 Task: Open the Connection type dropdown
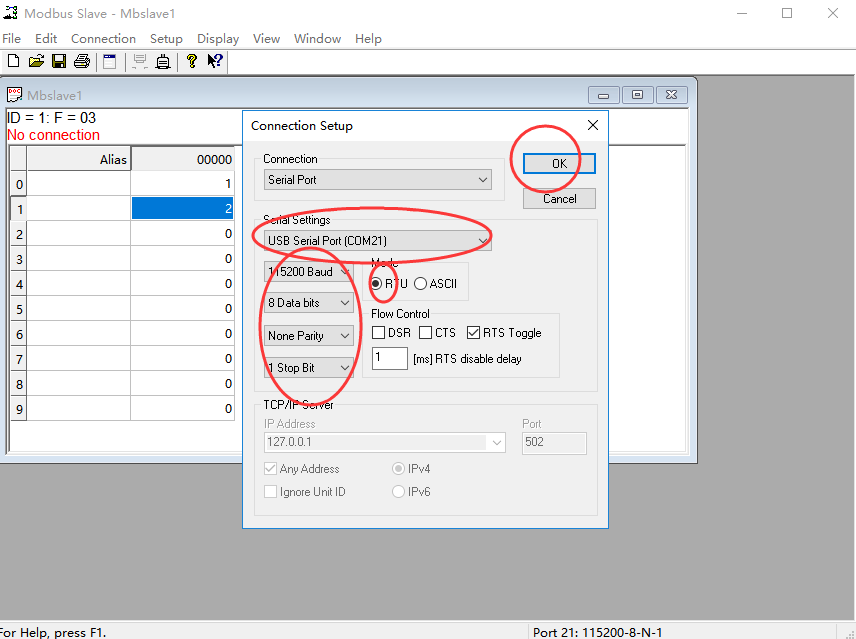coord(377,180)
